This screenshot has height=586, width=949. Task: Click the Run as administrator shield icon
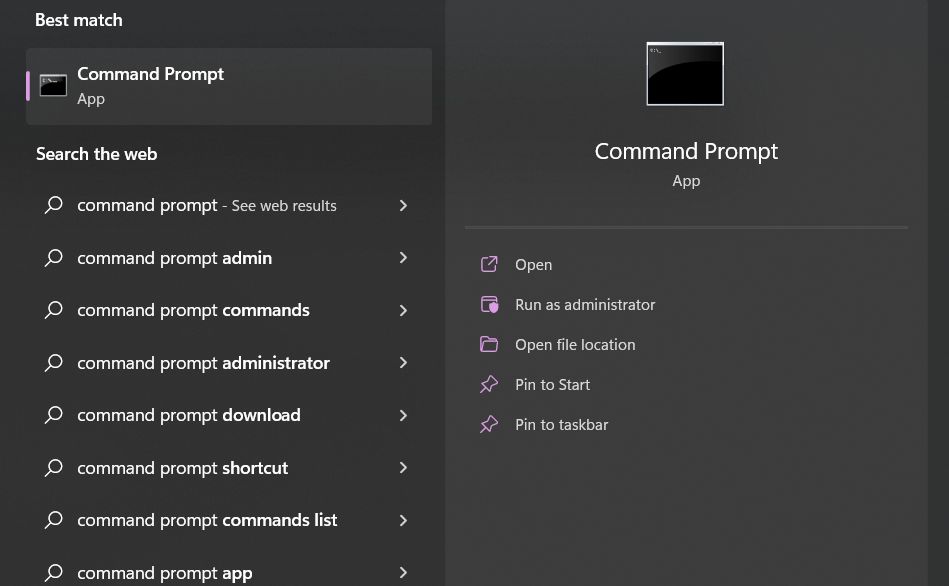pyautogui.click(x=489, y=305)
